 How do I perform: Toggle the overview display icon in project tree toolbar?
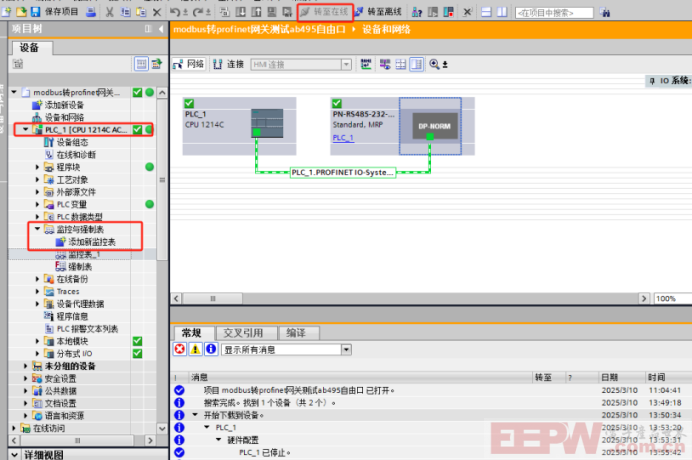[142, 64]
